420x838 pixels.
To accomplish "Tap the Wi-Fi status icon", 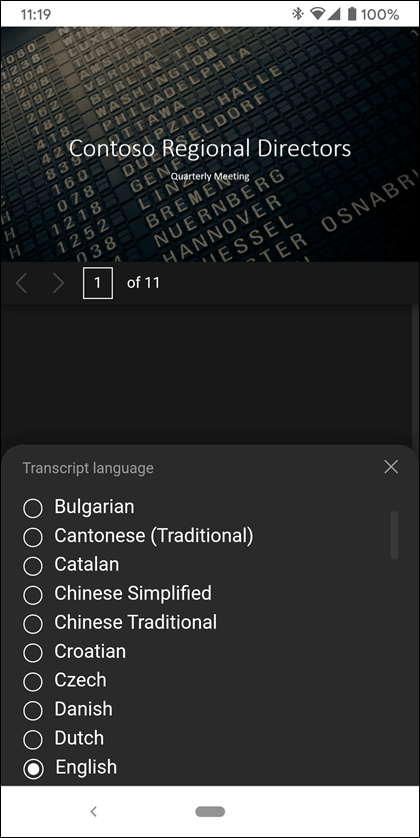I will point(318,14).
